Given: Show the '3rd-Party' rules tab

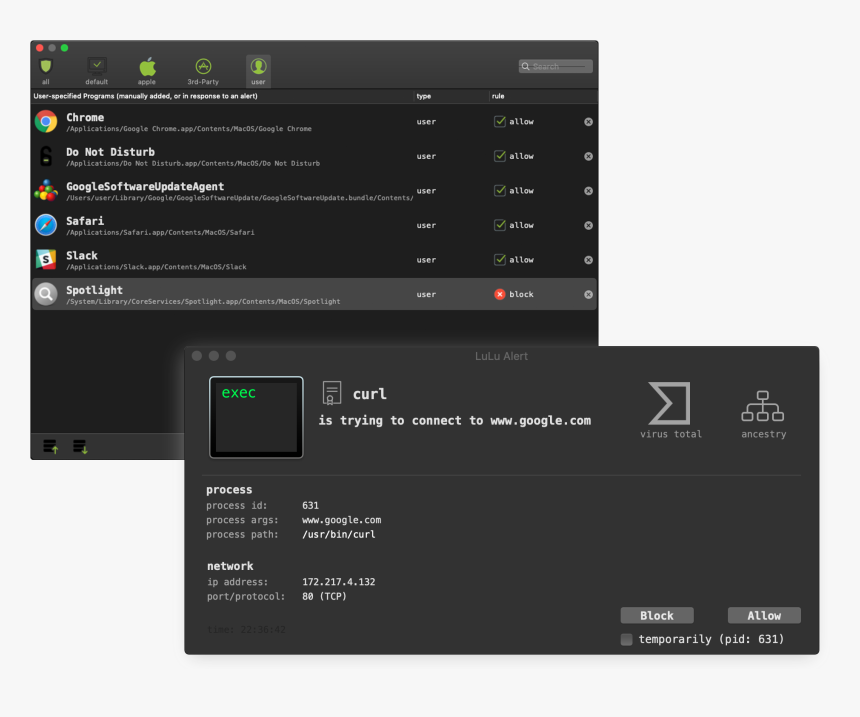Looking at the screenshot, I should [x=203, y=71].
